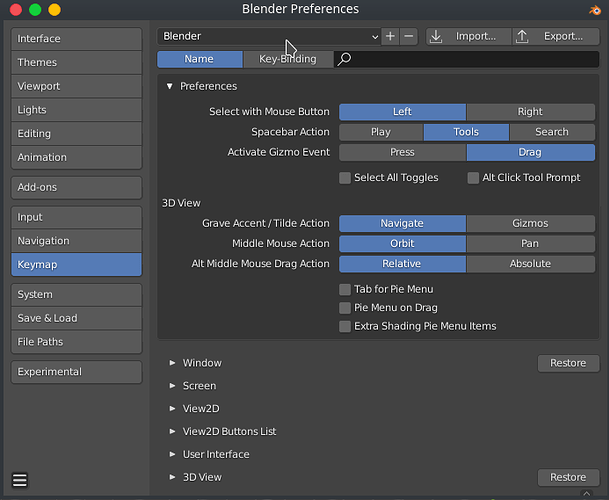The height and width of the screenshot is (500, 609).
Task: Restore the Window keymap defaults
Action: click(568, 363)
